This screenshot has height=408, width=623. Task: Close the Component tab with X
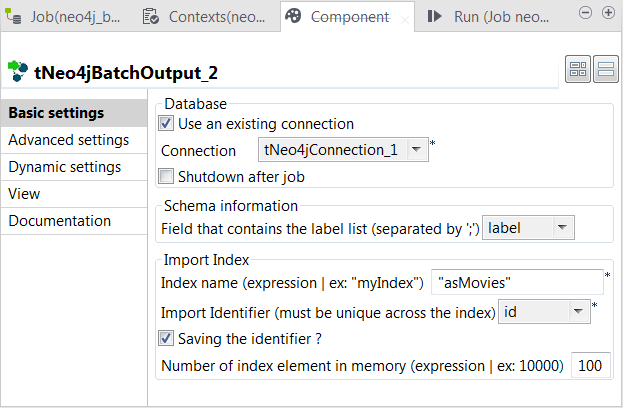point(405,19)
